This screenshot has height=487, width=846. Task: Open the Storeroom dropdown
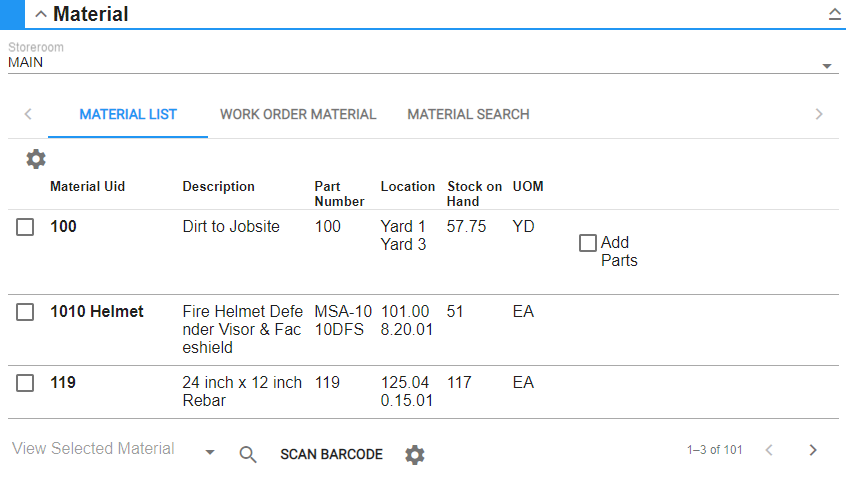(x=826, y=66)
